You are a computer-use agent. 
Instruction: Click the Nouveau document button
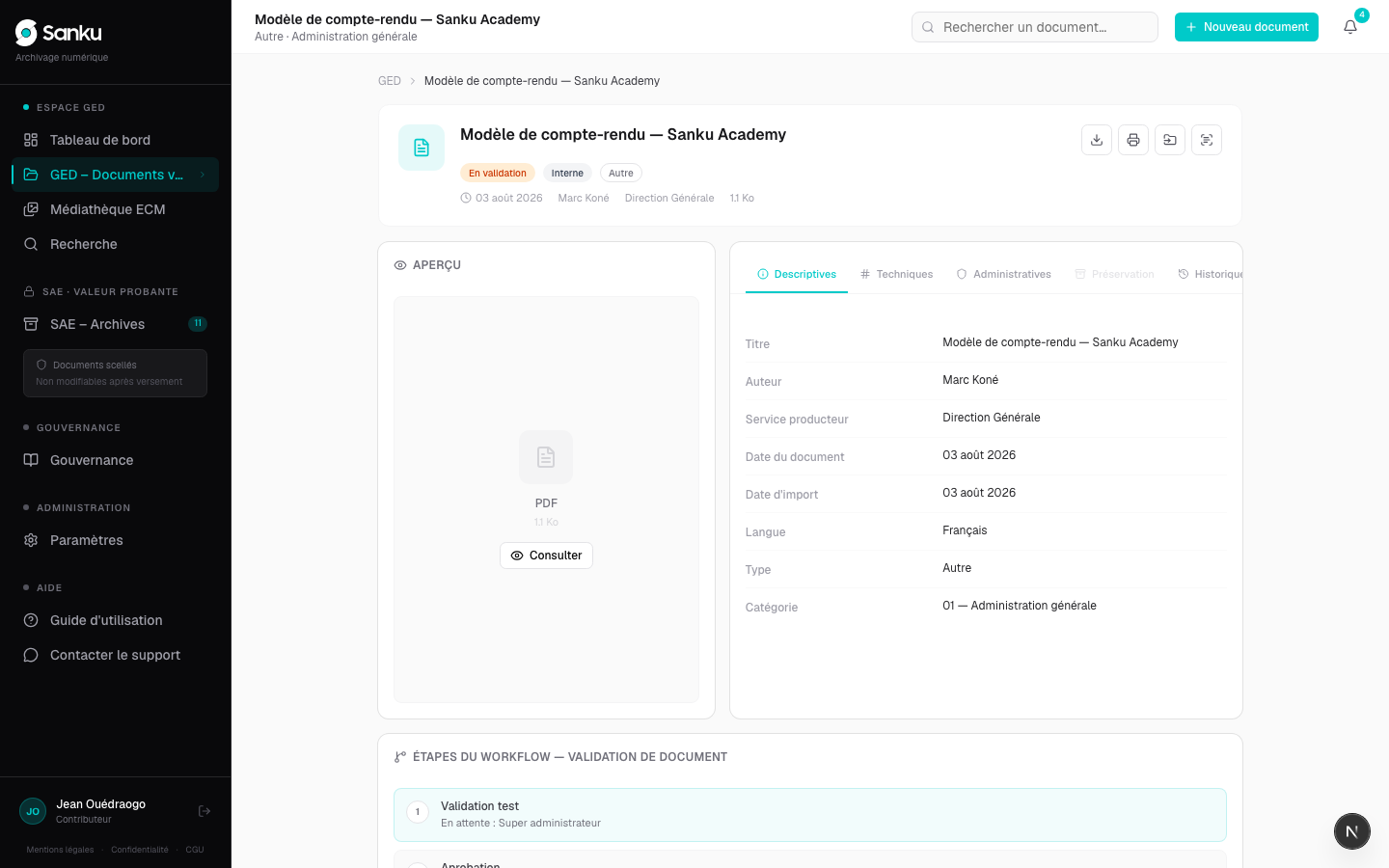tap(1246, 27)
